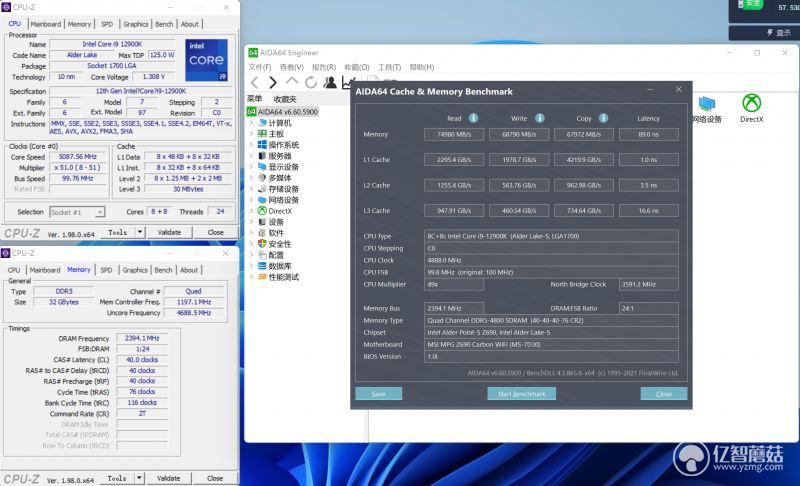Open the DirectX icon in AIDA64 right pane
Image resolution: width=800 pixels, height=486 pixels.
[752, 108]
